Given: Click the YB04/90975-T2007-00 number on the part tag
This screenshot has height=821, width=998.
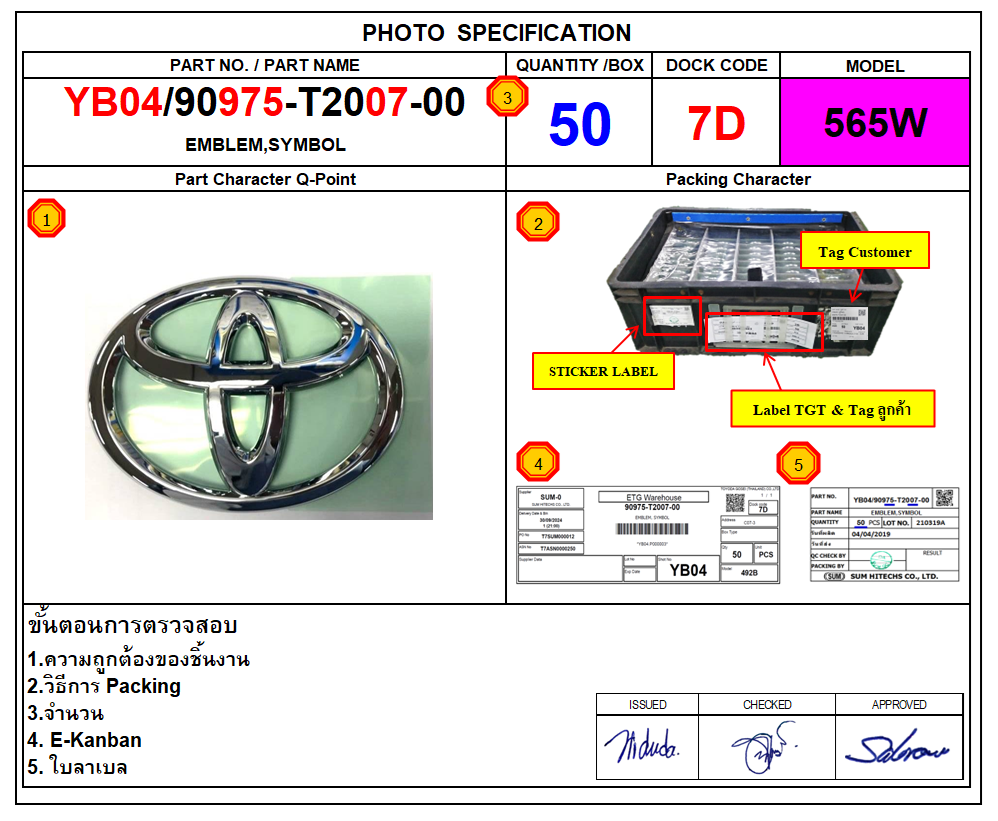Looking at the screenshot, I should click(891, 500).
